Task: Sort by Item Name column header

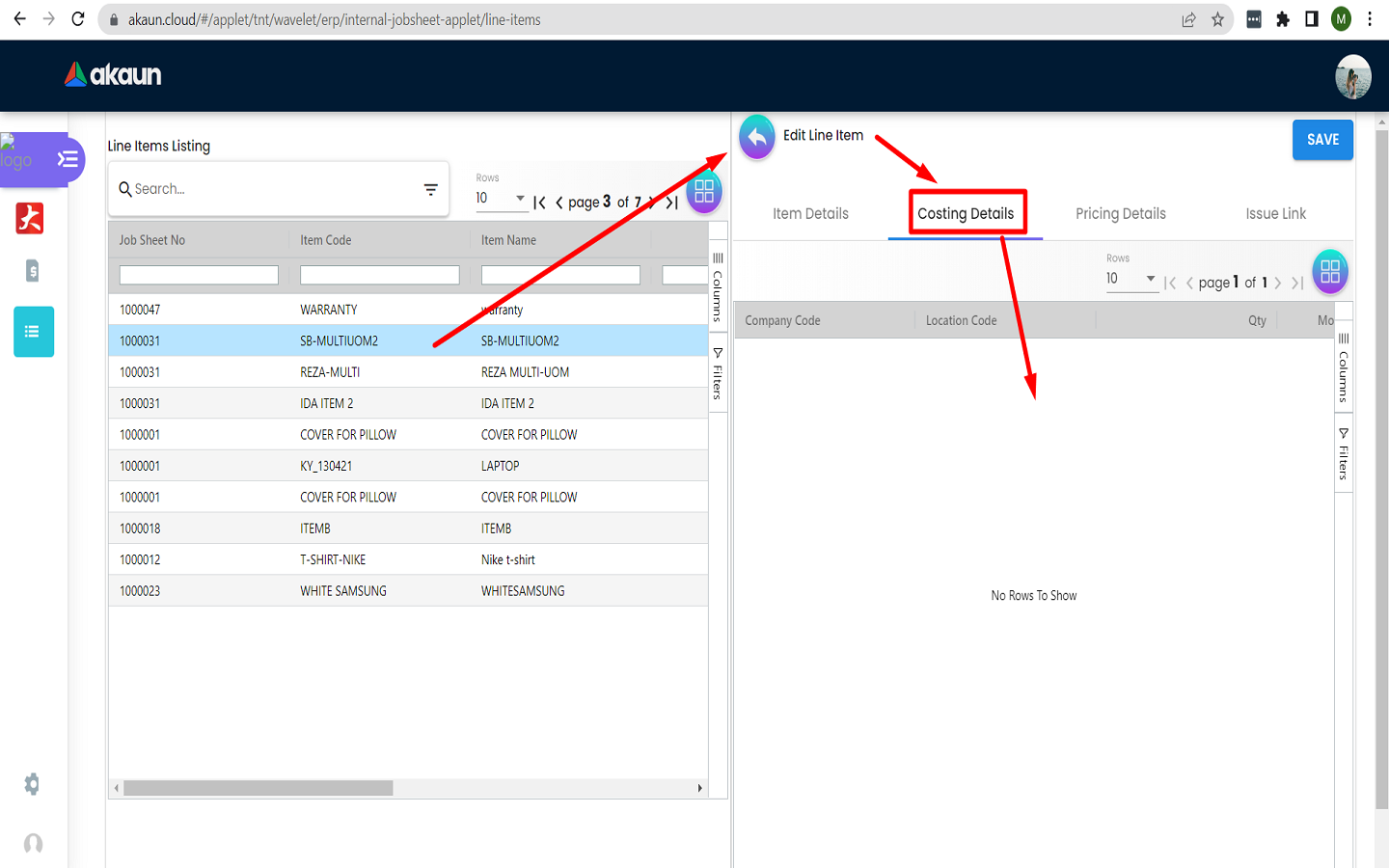Action: (509, 240)
